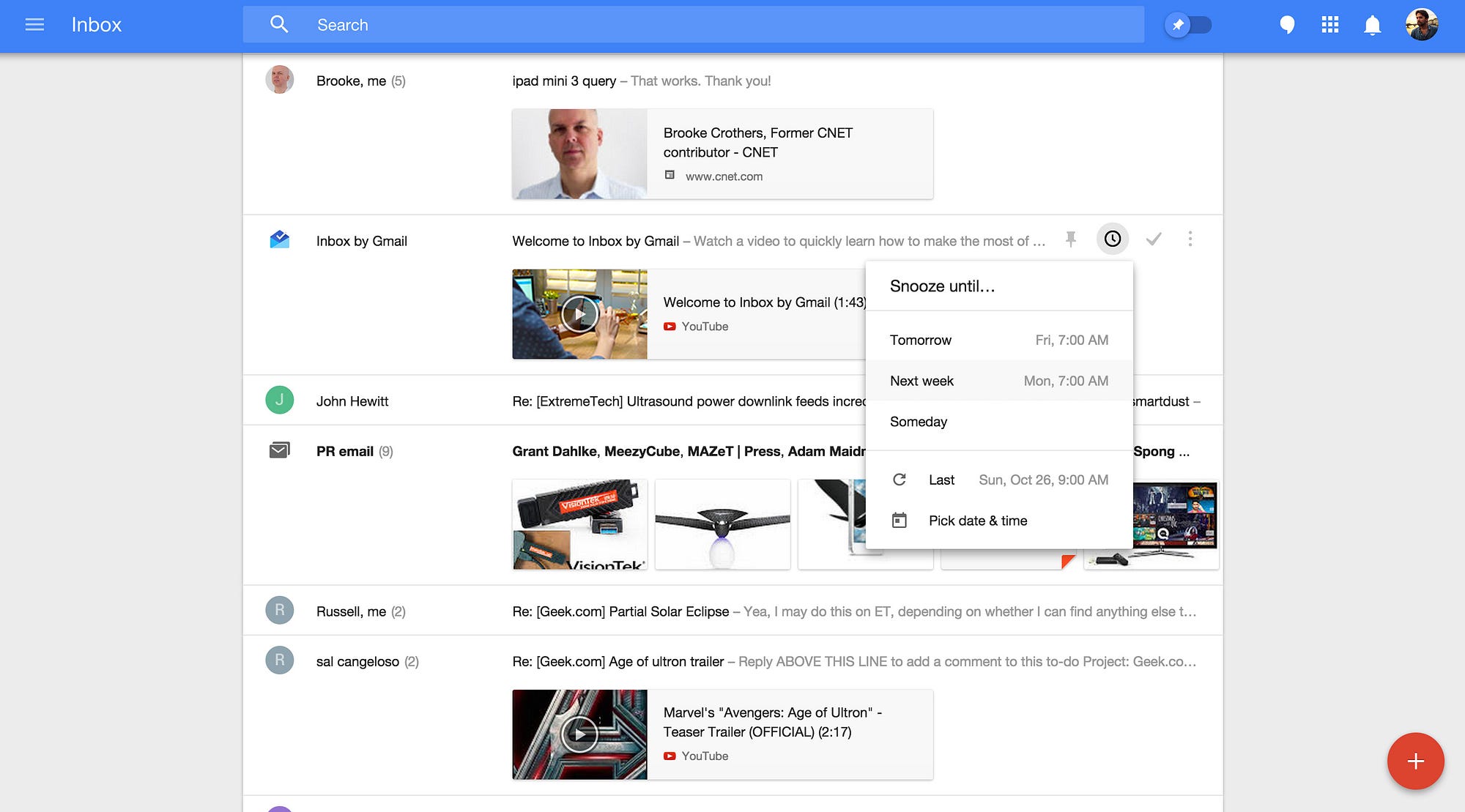Pin the Welcome to Inbox email

click(1070, 239)
